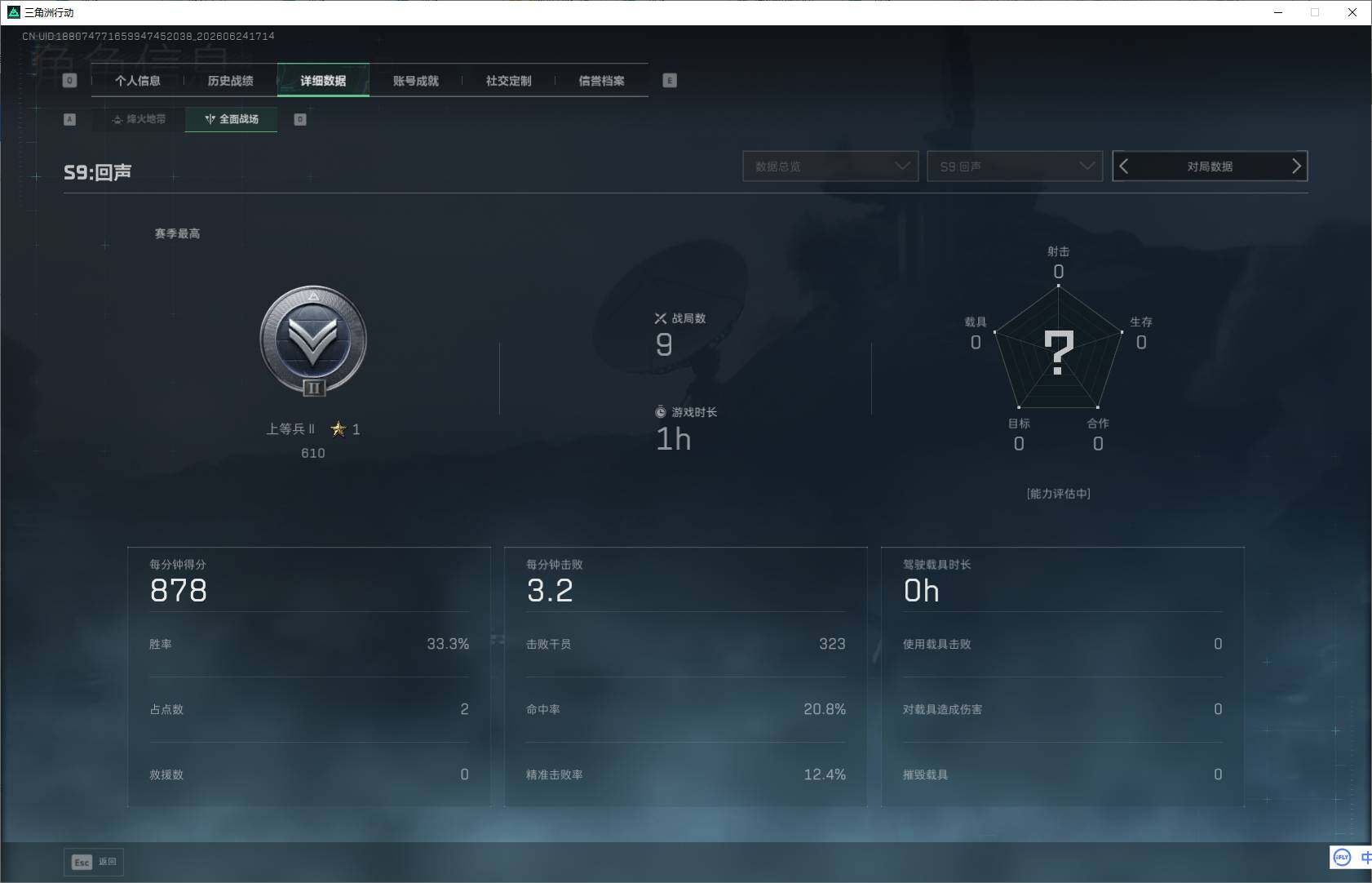Screen dimensions: 1372x883
Task: Click the 对局数据 switcher label
Action: click(x=1210, y=166)
